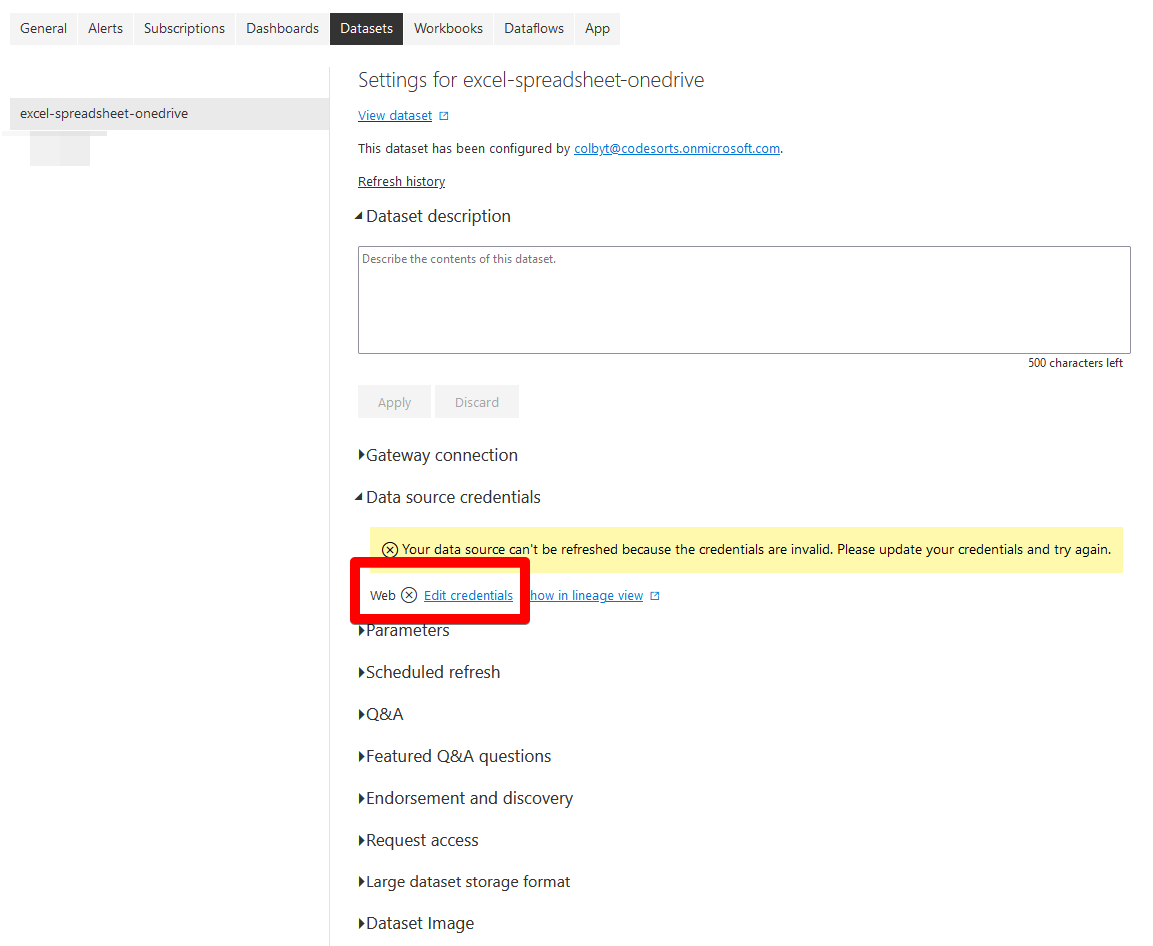Click the error icon next to Web
The image size is (1153, 946).
point(409,595)
